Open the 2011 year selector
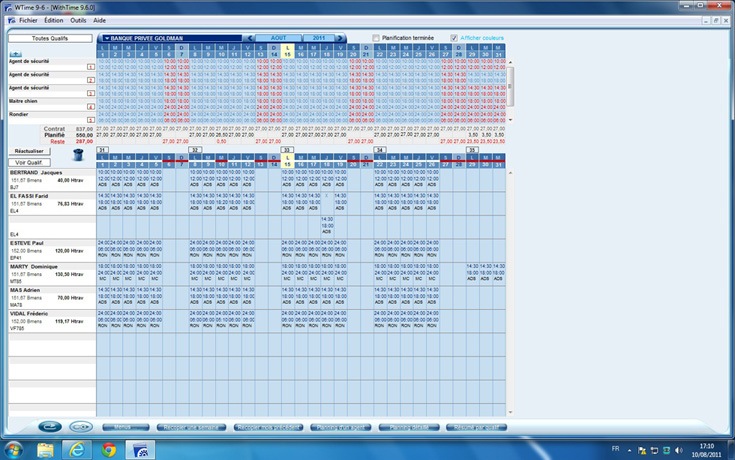Image resolution: width=735 pixels, height=460 pixels. (318, 38)
